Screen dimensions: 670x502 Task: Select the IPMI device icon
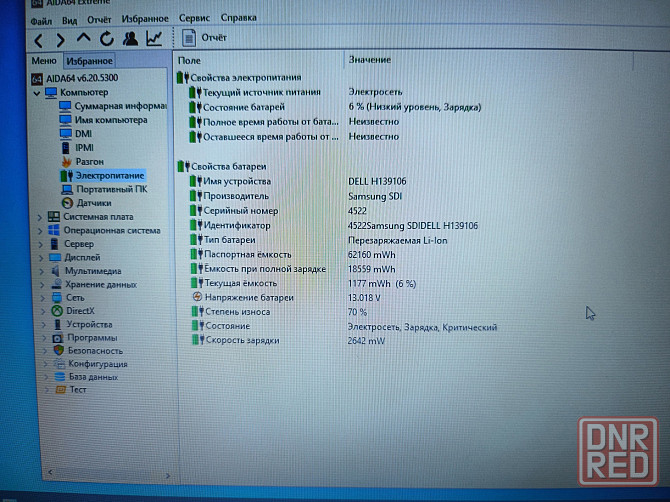click(65, 148)
